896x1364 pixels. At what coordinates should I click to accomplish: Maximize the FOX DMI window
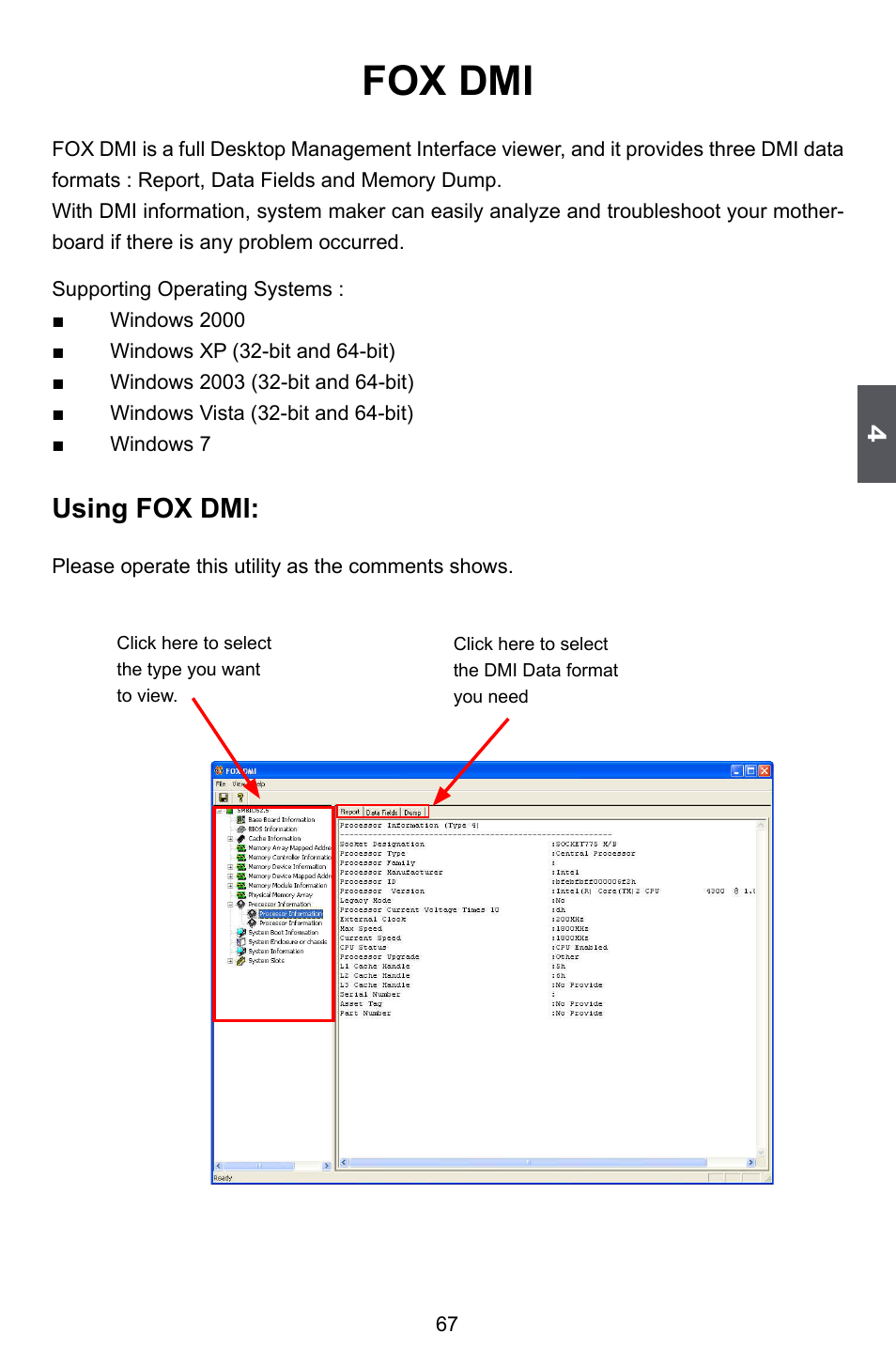pos(750,770)
